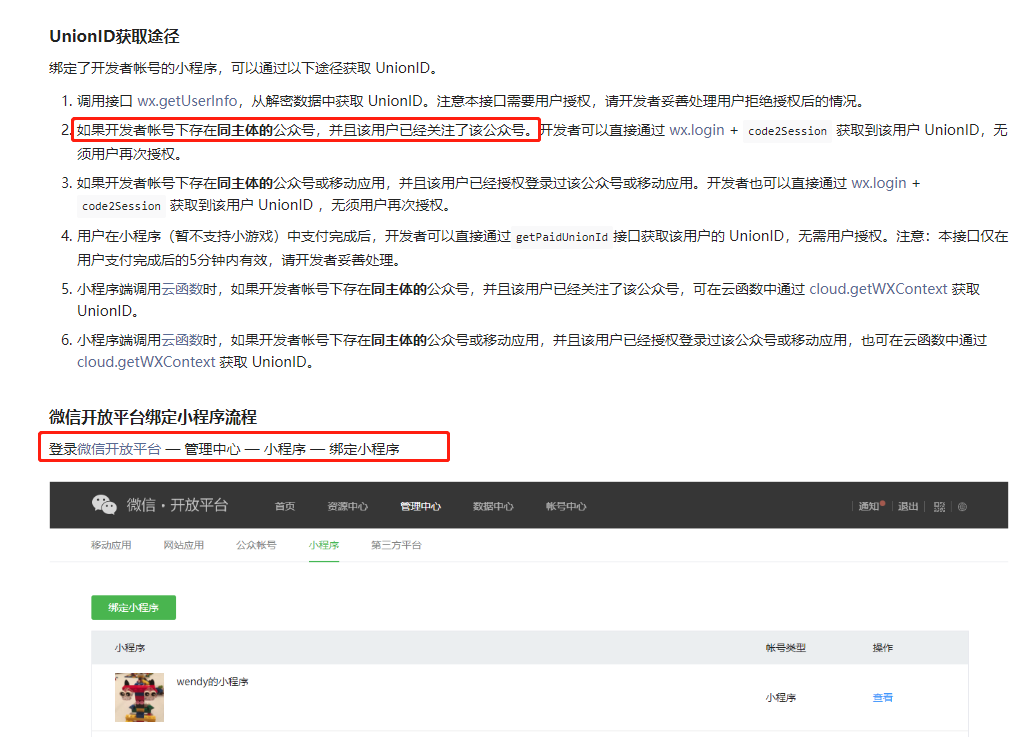Image resolution: width=1015 pixels, height=737 pixels.
Task: Click the wendy的小程序 name text
Action: tap(212, 681)
